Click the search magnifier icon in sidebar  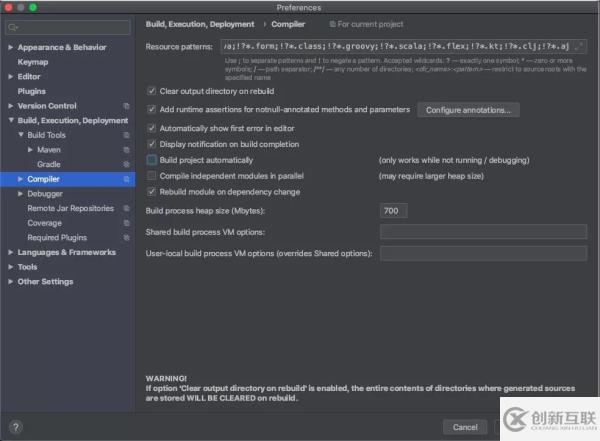pos(13,27)
